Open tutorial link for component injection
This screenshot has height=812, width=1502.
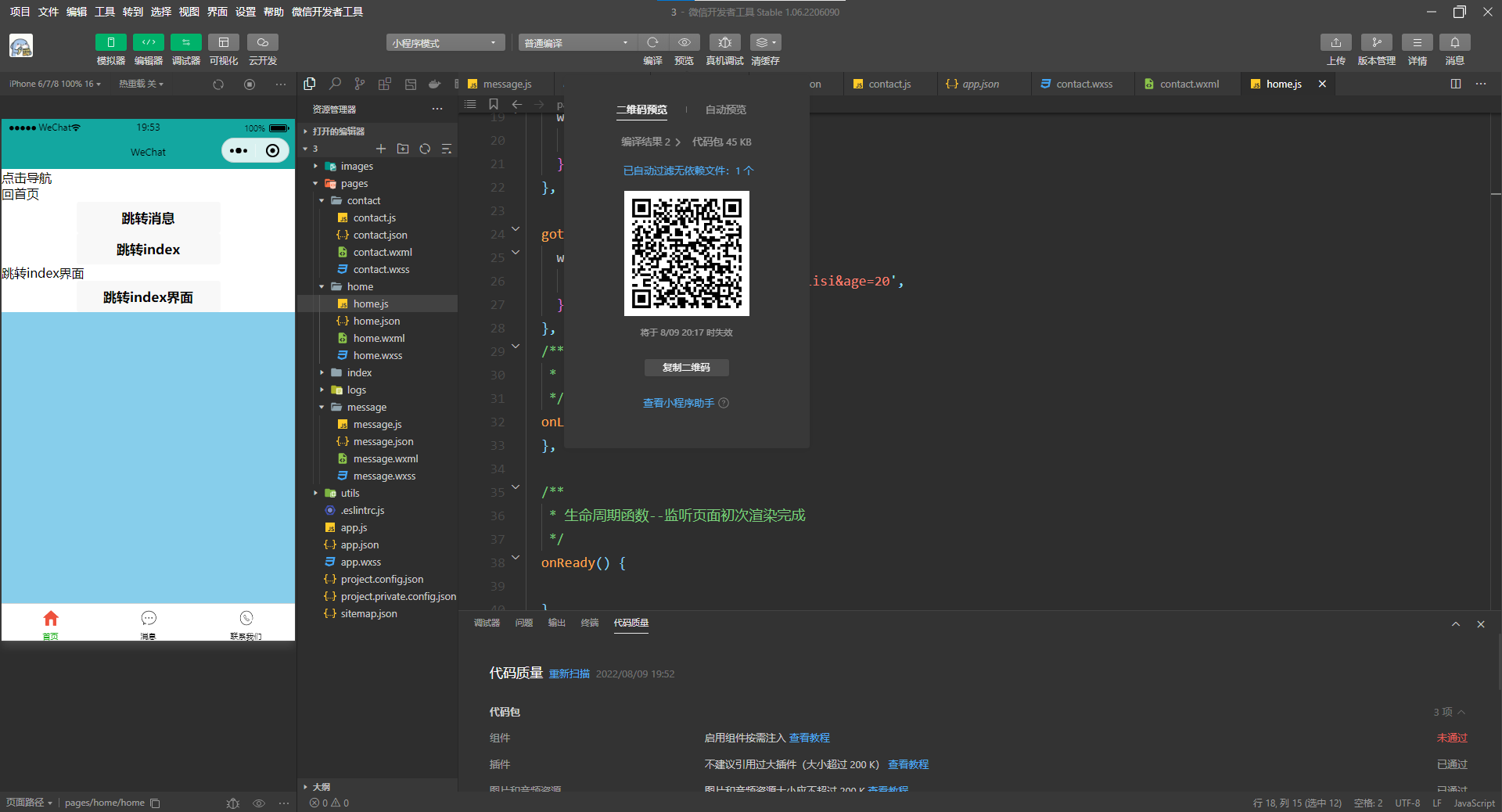click(809, 738)
